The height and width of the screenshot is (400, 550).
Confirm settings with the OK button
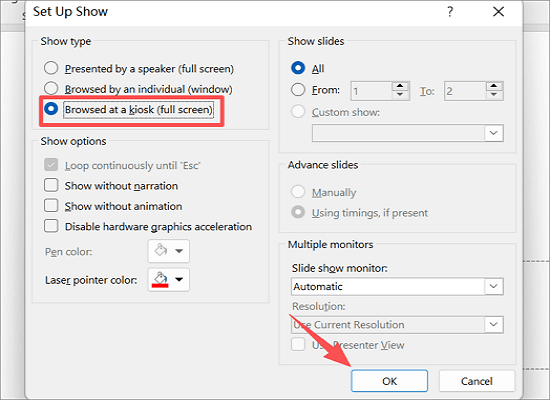click(x=389, y=381)
